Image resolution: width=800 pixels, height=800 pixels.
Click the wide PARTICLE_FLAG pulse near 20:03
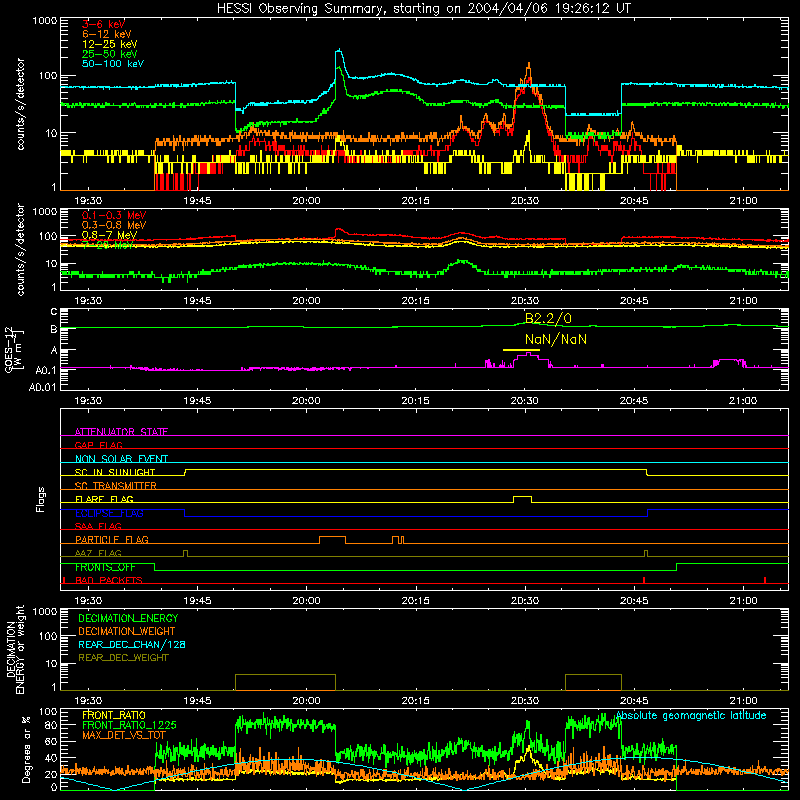(332, 540)
